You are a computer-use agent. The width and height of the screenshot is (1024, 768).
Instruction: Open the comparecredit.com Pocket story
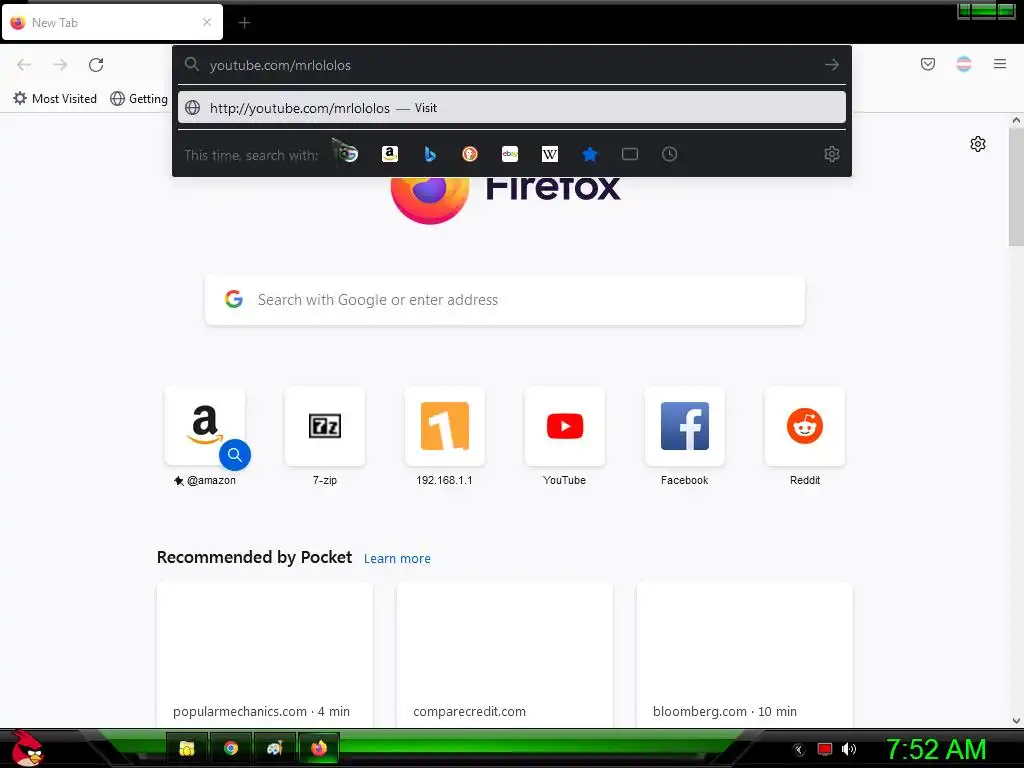[504, 654]
